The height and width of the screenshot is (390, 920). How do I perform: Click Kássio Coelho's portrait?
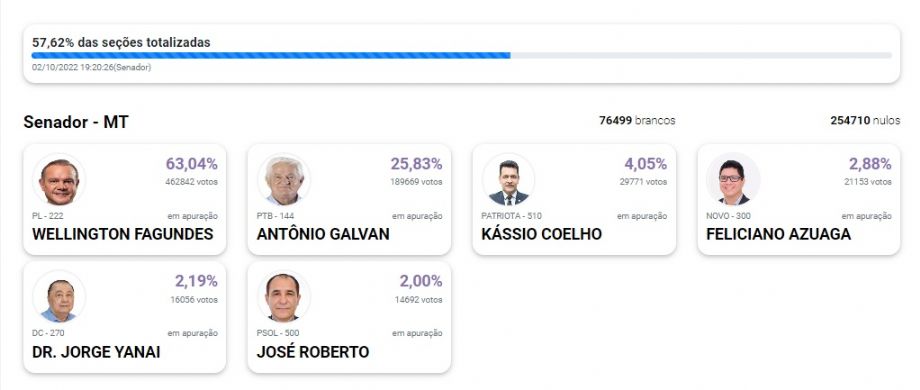tap(509, 180)
